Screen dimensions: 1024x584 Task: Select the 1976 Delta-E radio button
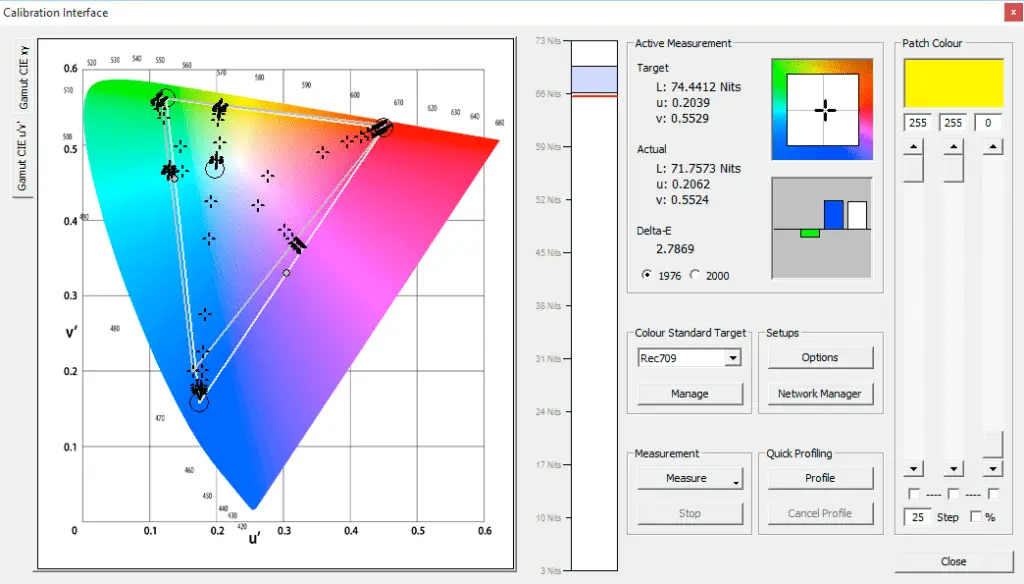(x=649, y=275)
